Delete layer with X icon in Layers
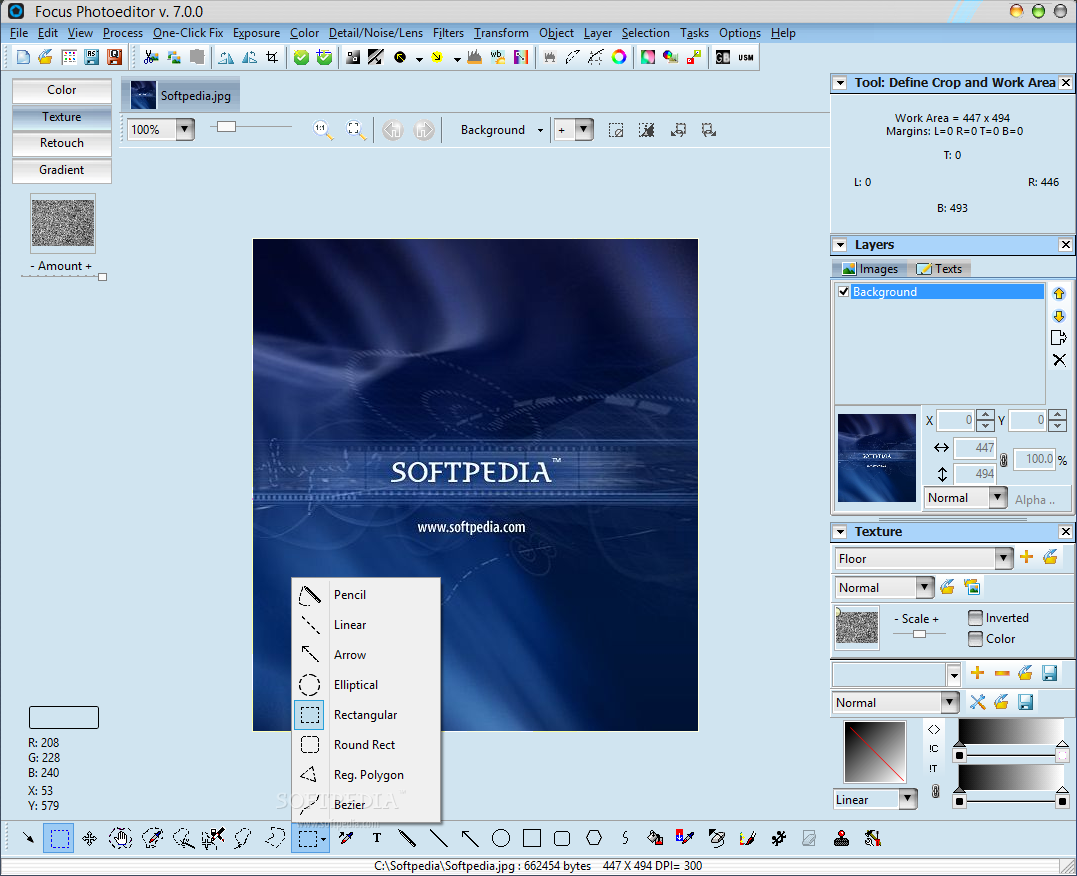This screenshot has height=876, width=1077. tap(1059, 360)
